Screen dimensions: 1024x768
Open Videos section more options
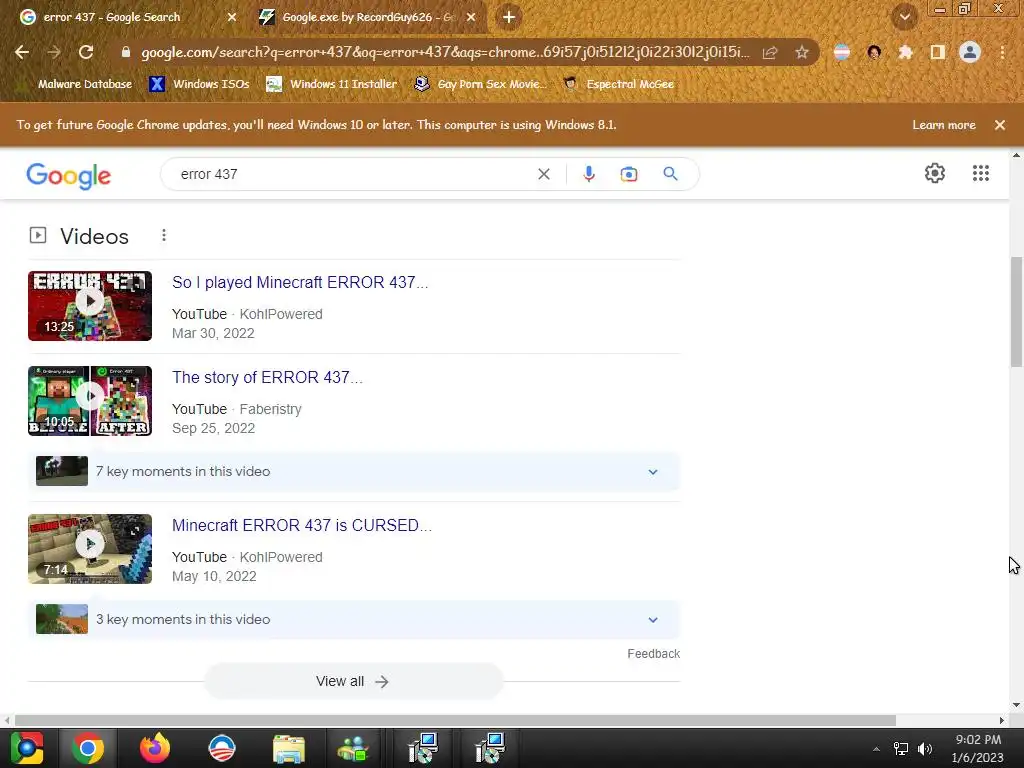[x=164, y=235]
